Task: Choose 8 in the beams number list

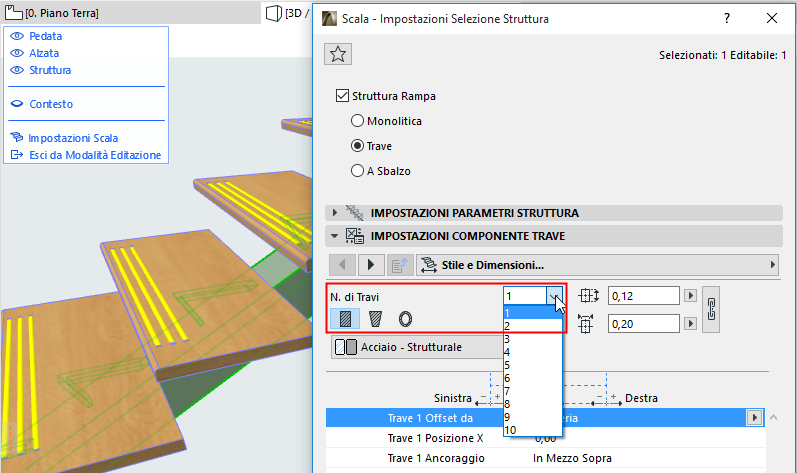Action: (533, 404)
